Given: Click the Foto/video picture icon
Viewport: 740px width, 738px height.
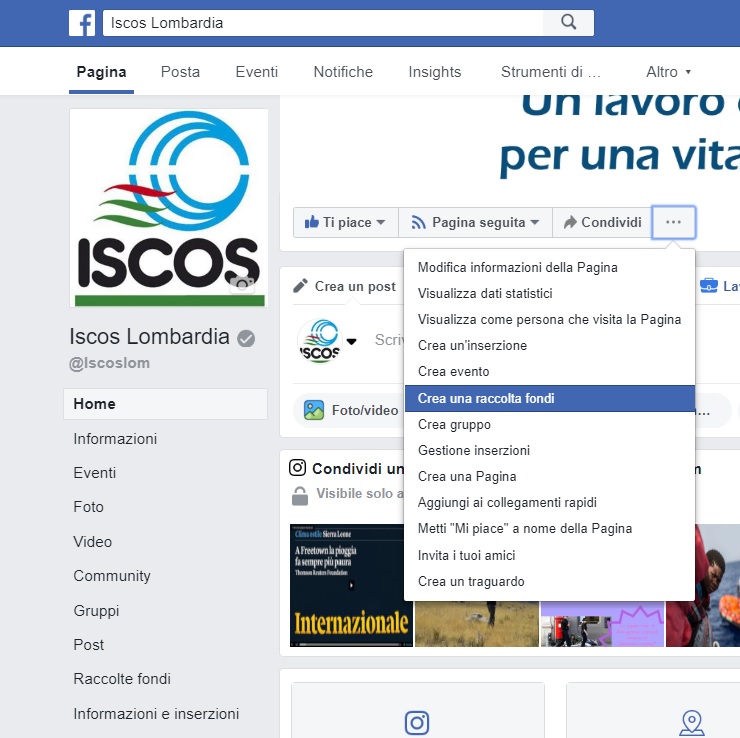Looking at the screenshot, I should [x=314, y=410].
